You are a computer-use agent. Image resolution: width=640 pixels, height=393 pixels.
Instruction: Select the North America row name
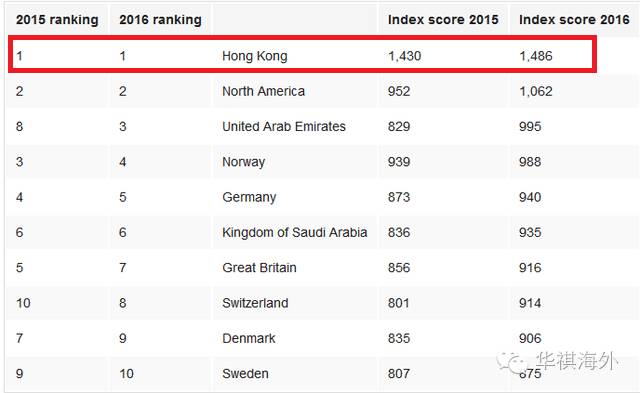tap(263, 91)
